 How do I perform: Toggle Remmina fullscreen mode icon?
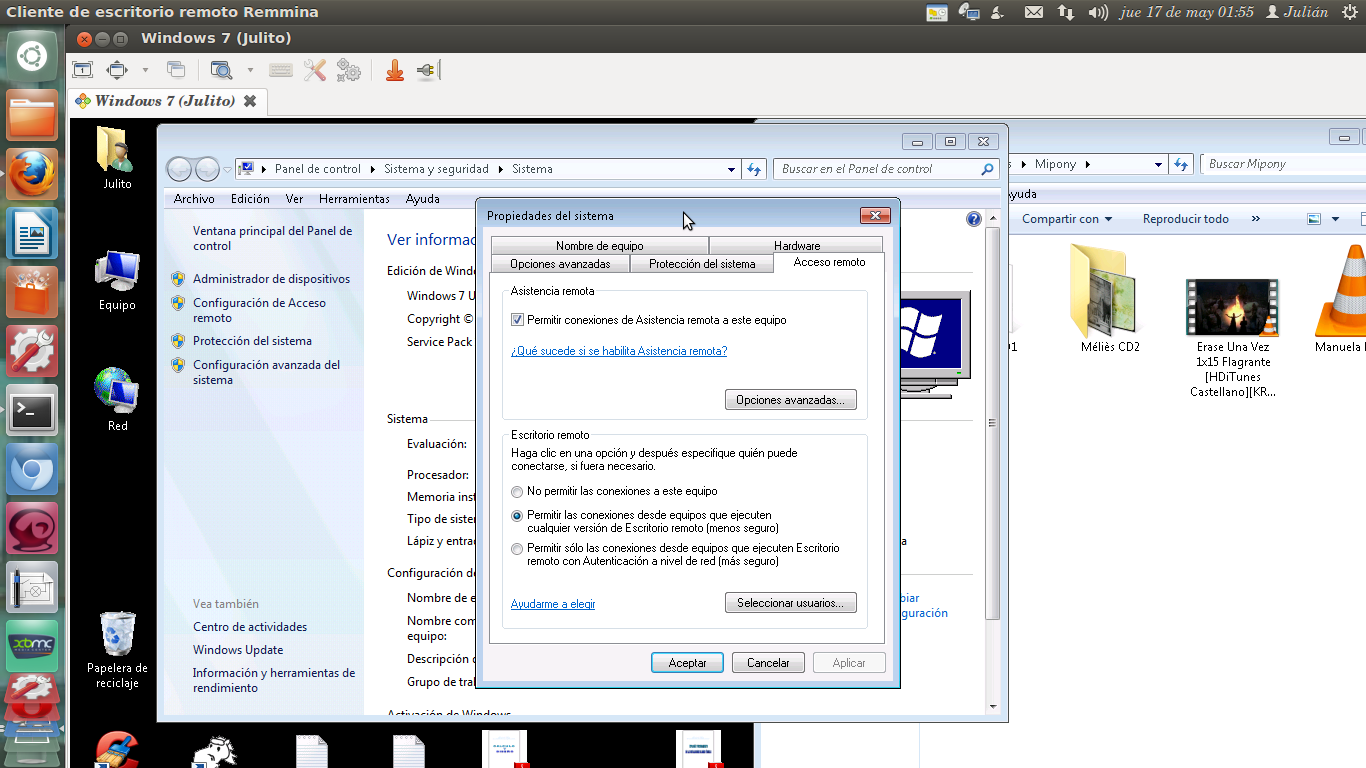[x=82, y=70]
